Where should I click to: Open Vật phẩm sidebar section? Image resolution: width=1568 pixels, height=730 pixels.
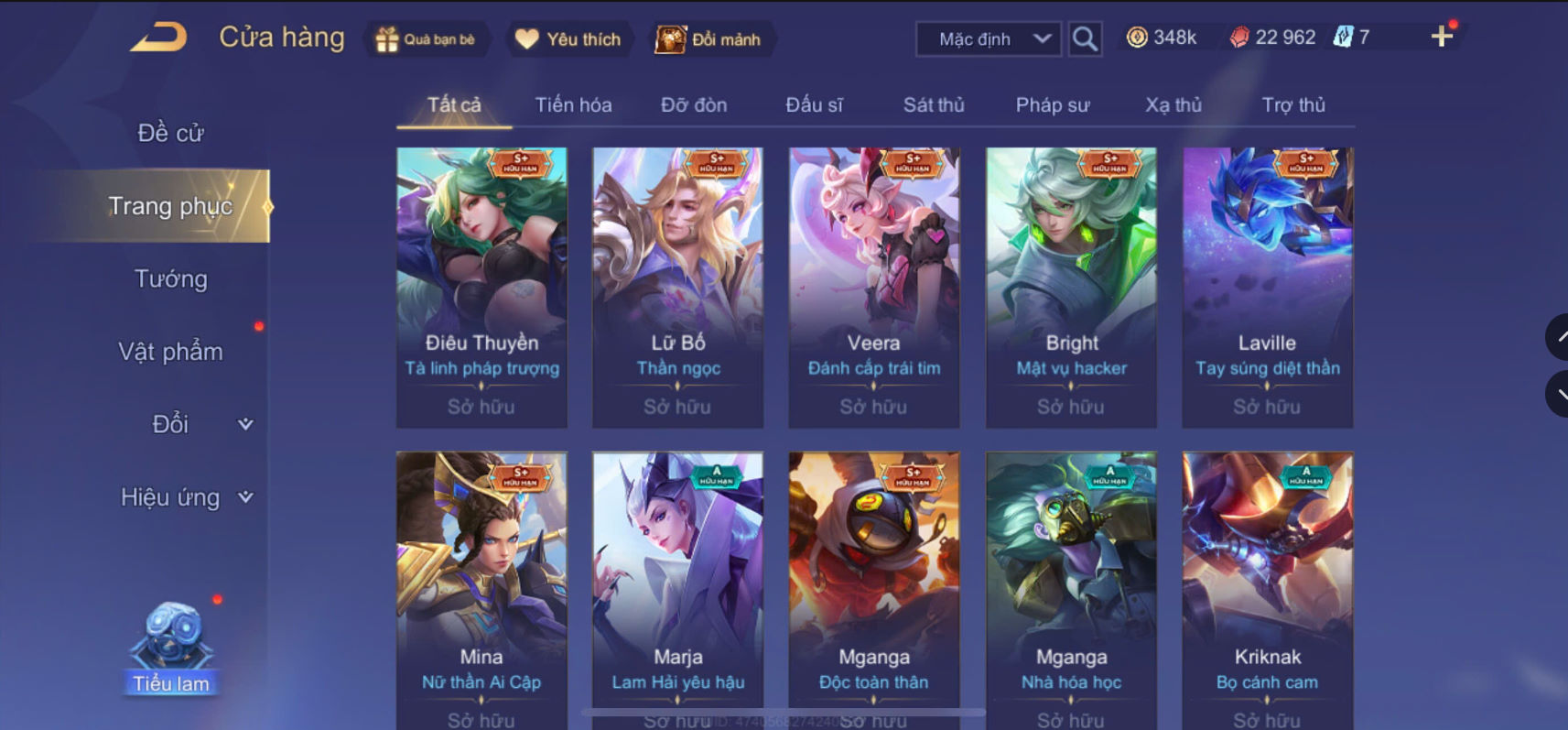point(171,352)
